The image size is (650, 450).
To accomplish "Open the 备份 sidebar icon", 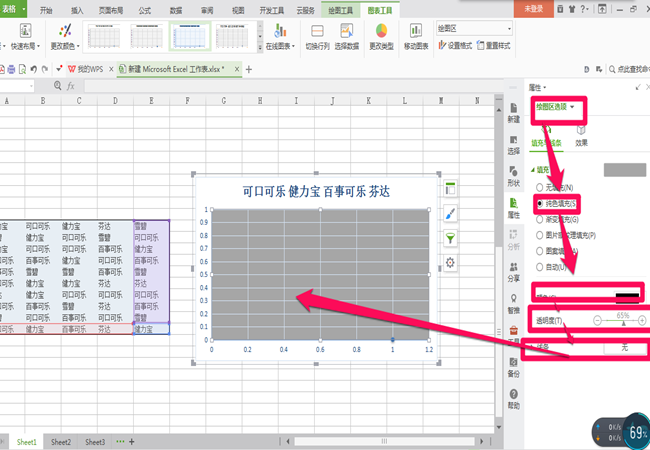I will click(x=514, y=368).
